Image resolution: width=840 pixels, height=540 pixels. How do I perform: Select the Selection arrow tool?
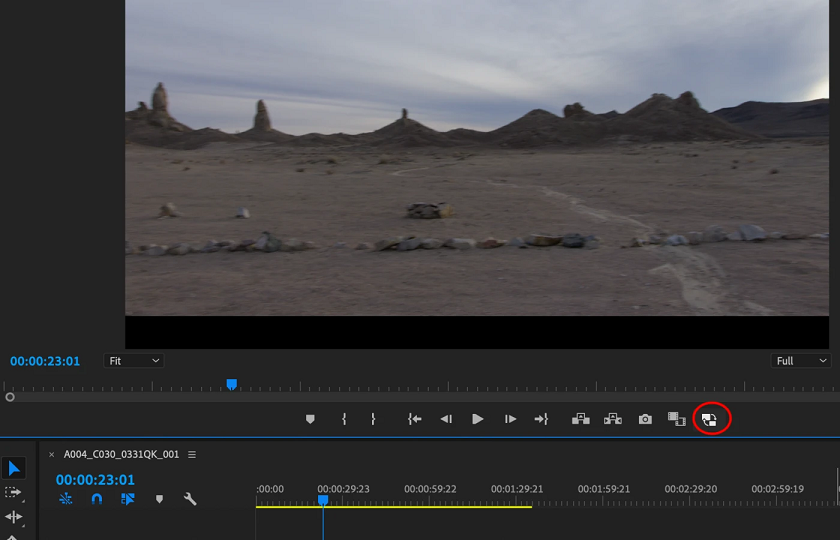14,468
